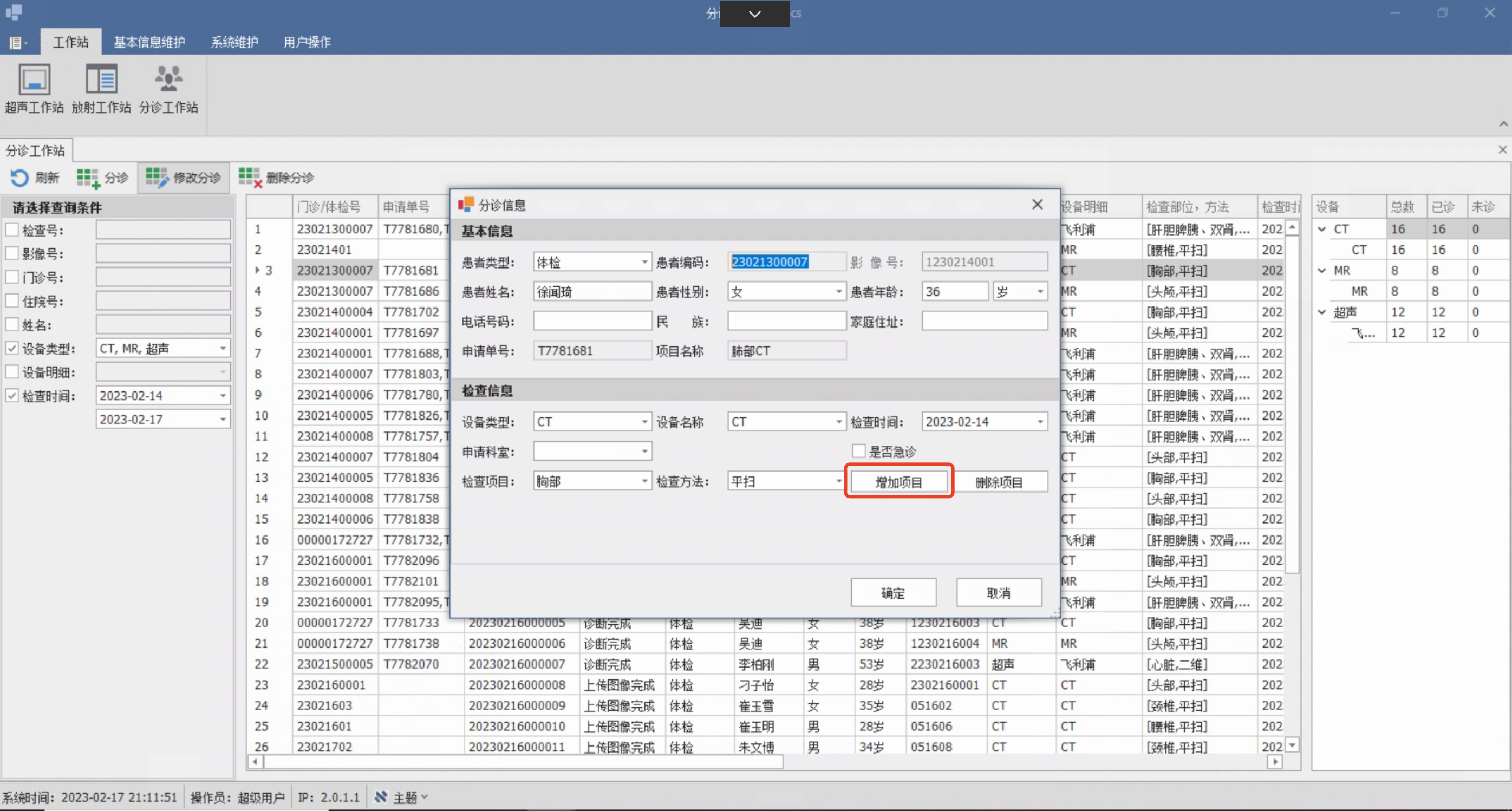Switch to the 用户操作 ribbon tab
Viewport: 1512px width, 811px height.
pos(307,42)
